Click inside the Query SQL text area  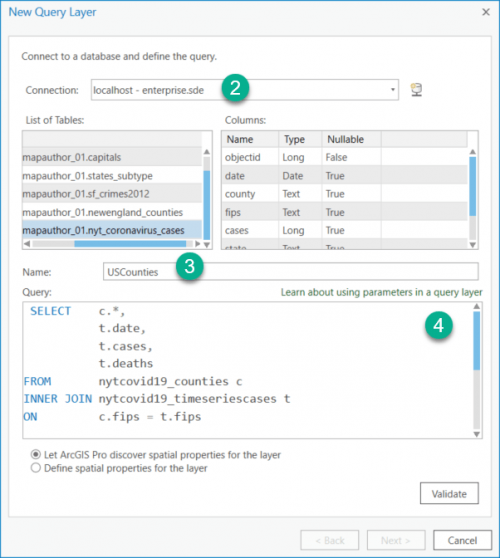pos(248,370)
